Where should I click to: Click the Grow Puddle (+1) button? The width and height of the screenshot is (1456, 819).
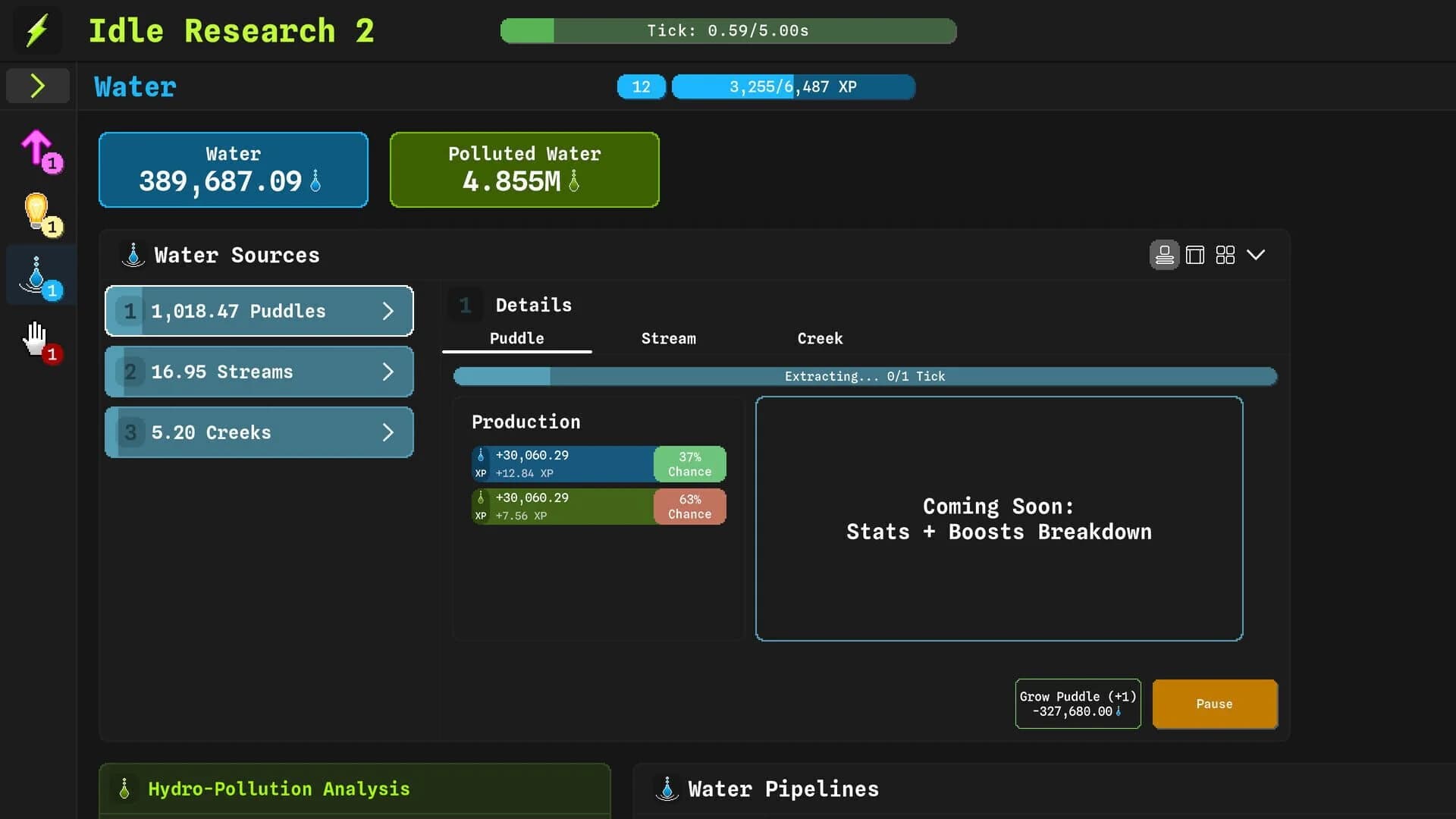pos(1077,704)
